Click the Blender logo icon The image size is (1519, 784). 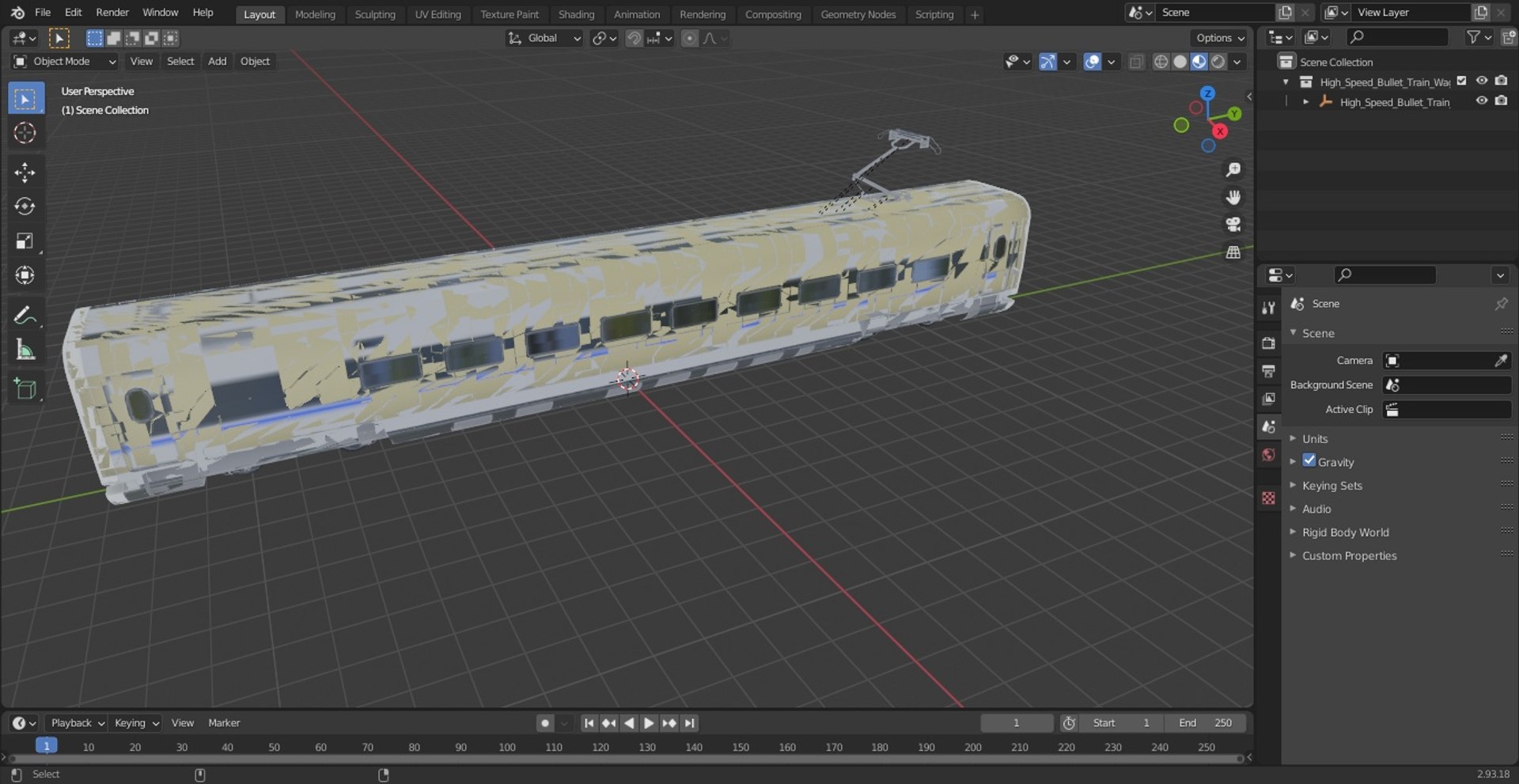click(17, 13)
